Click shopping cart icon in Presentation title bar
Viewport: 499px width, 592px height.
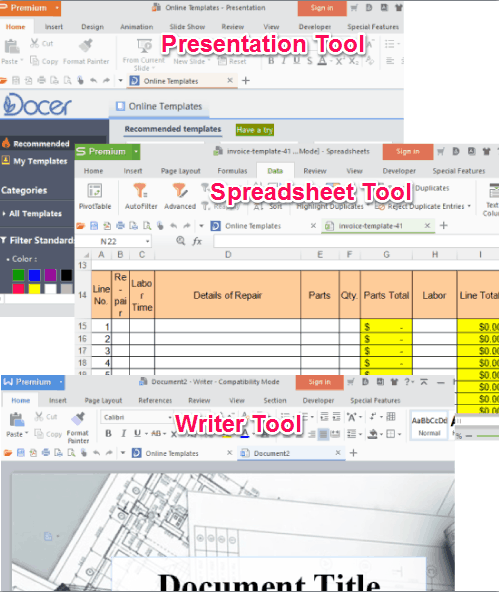pos(354,8)
